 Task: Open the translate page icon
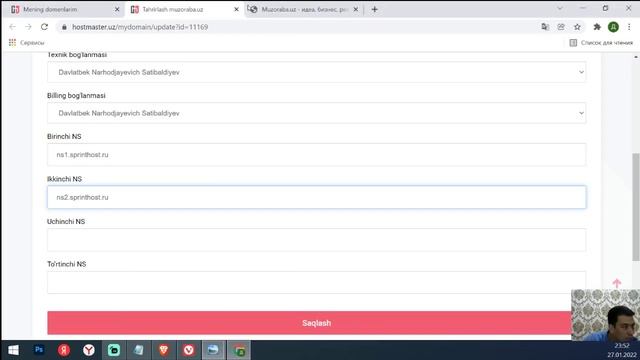click(545, 27)
